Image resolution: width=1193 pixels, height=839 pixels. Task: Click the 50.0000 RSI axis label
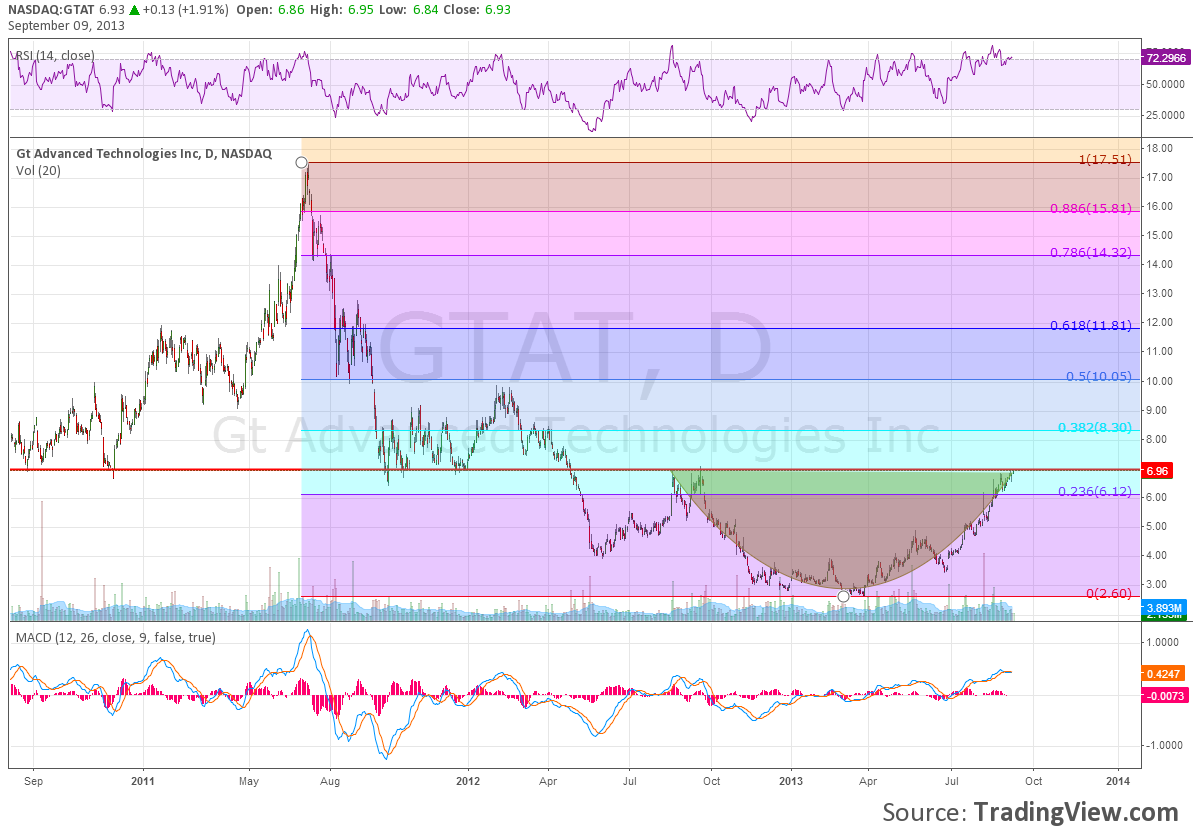[x=1166, y=84]
